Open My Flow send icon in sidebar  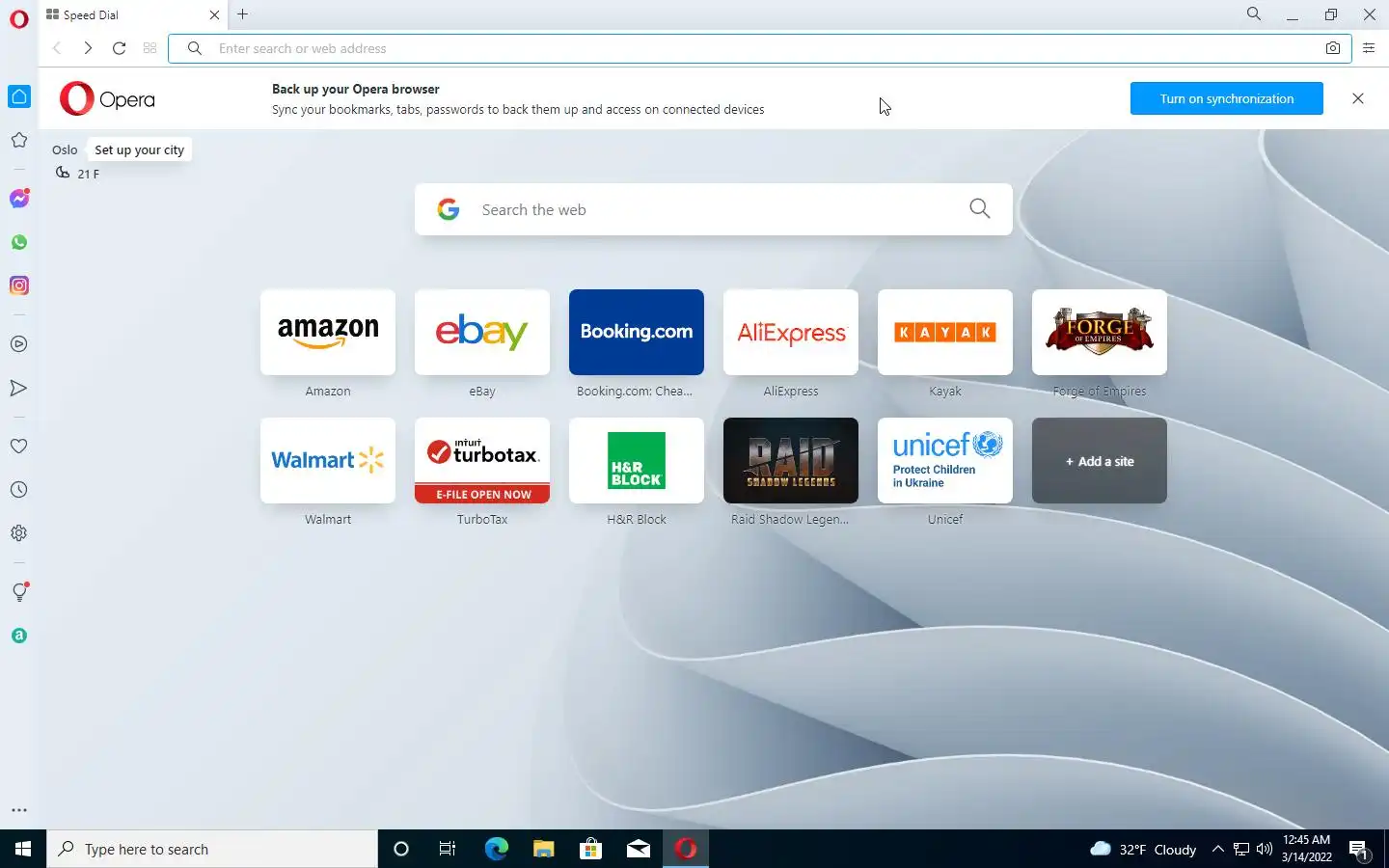coord(19,388)
